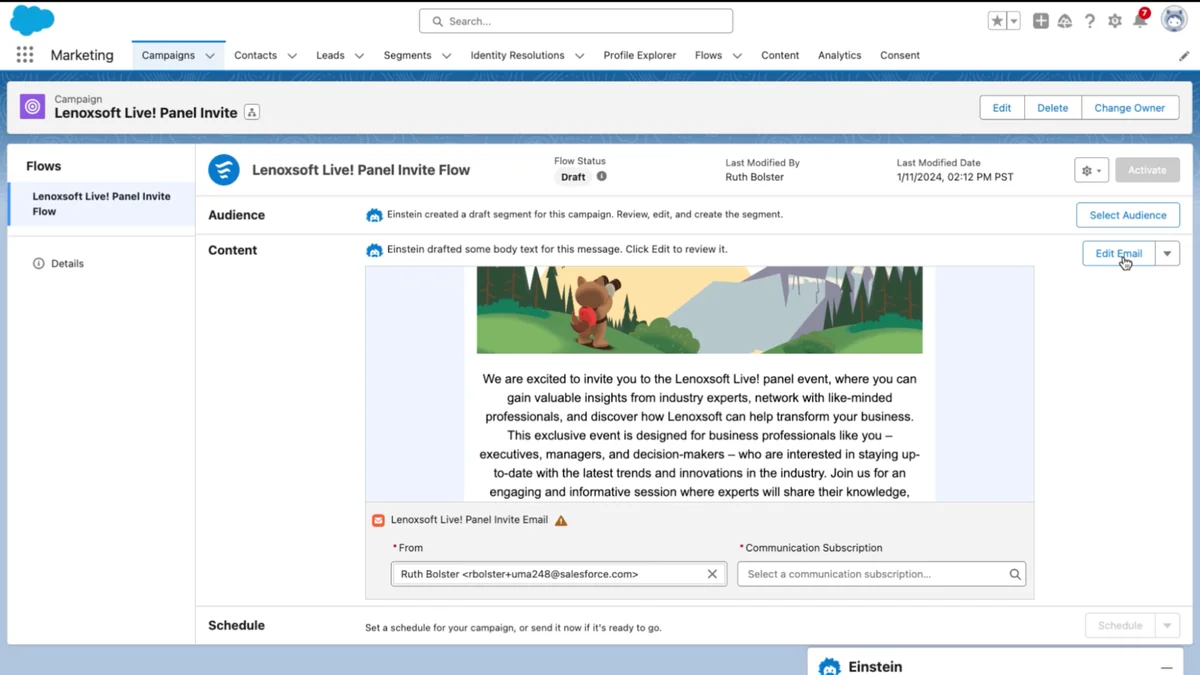Open the Details item in sidebar
The width and height of the screenshot is (1200, 675).
pyautogui.click(x=67, y=264)
